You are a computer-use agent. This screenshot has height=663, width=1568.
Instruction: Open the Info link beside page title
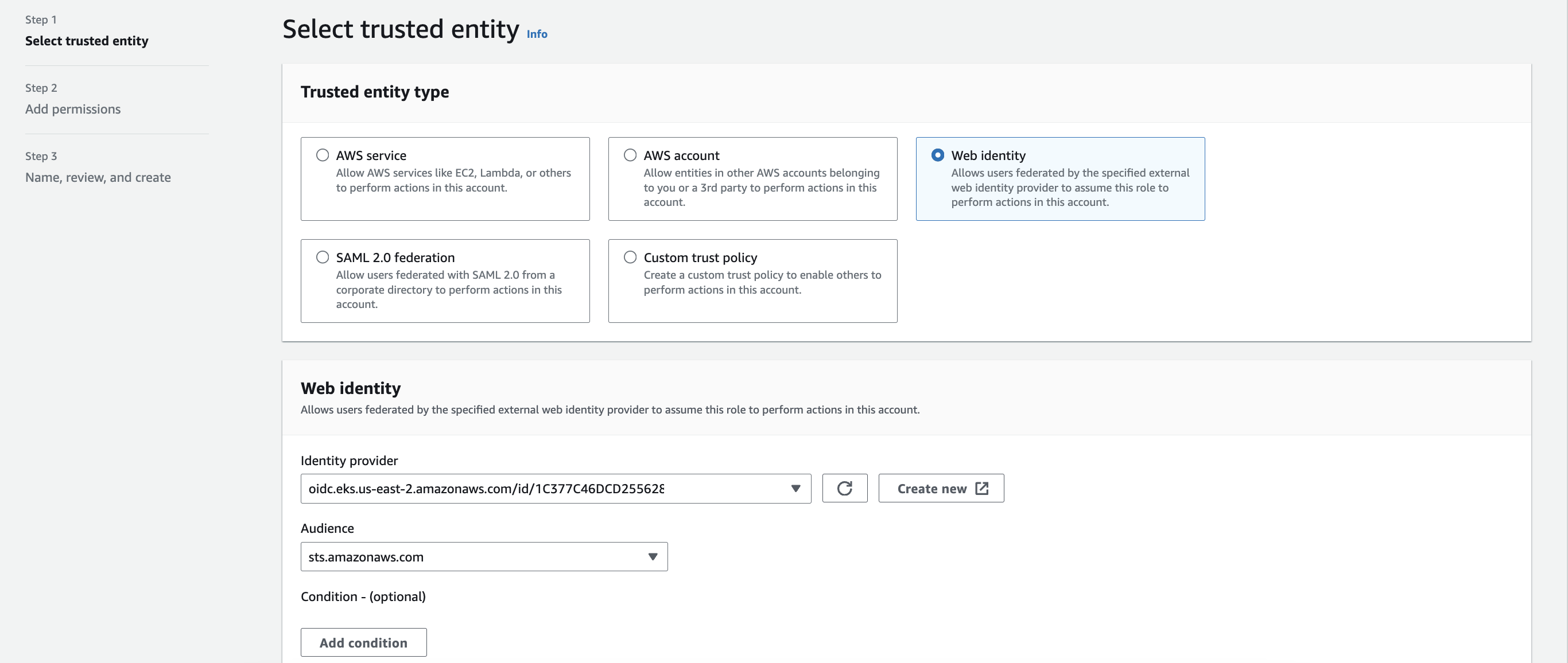tap(537, 34)
